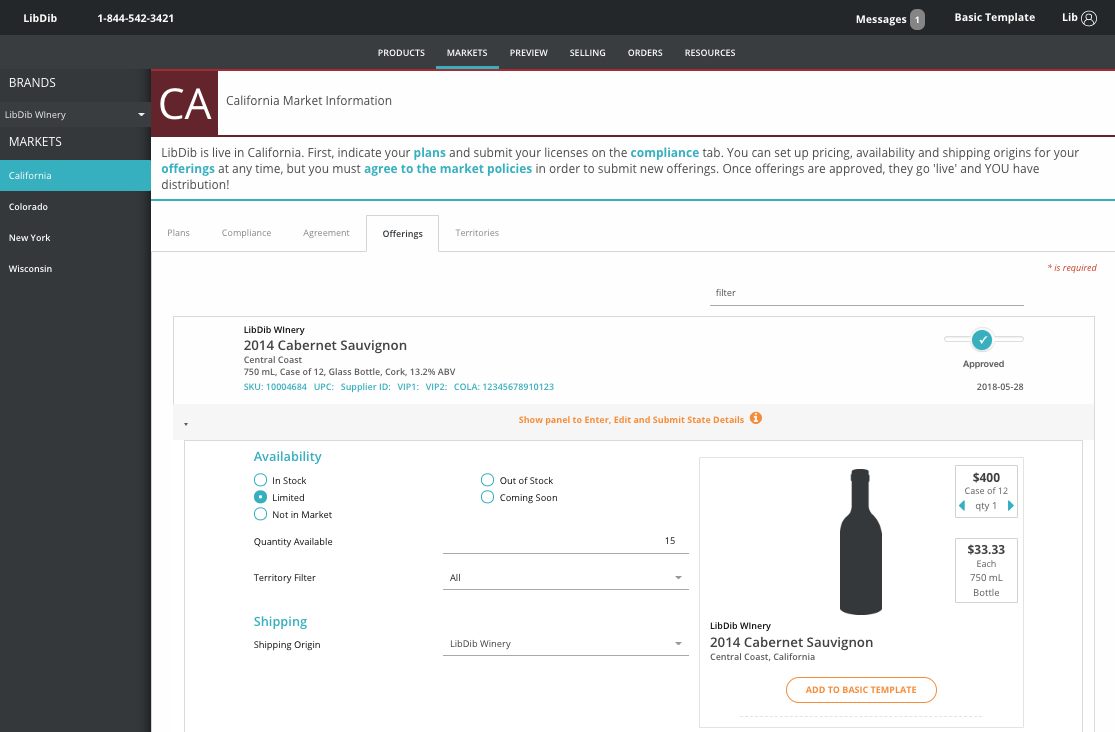
Task: Click the wine bottle product image
Action: tap(860, 541)
